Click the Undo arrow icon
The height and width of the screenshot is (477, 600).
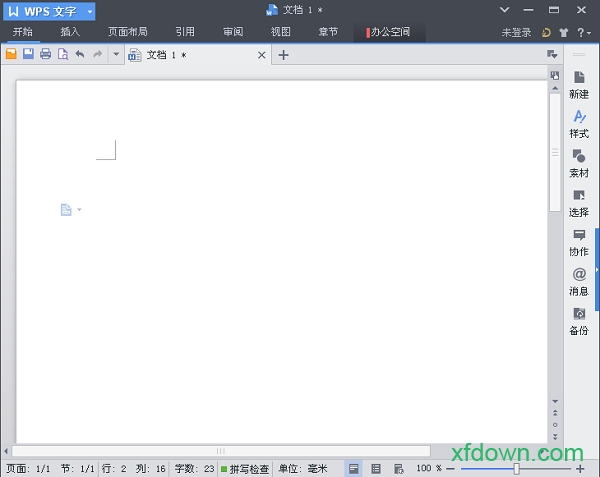80,54
